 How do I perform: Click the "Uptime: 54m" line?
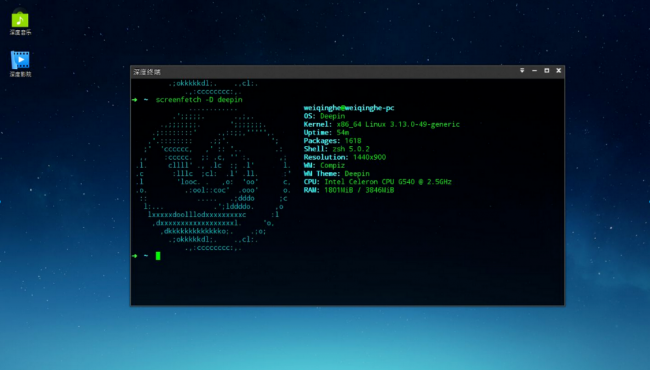326,133
